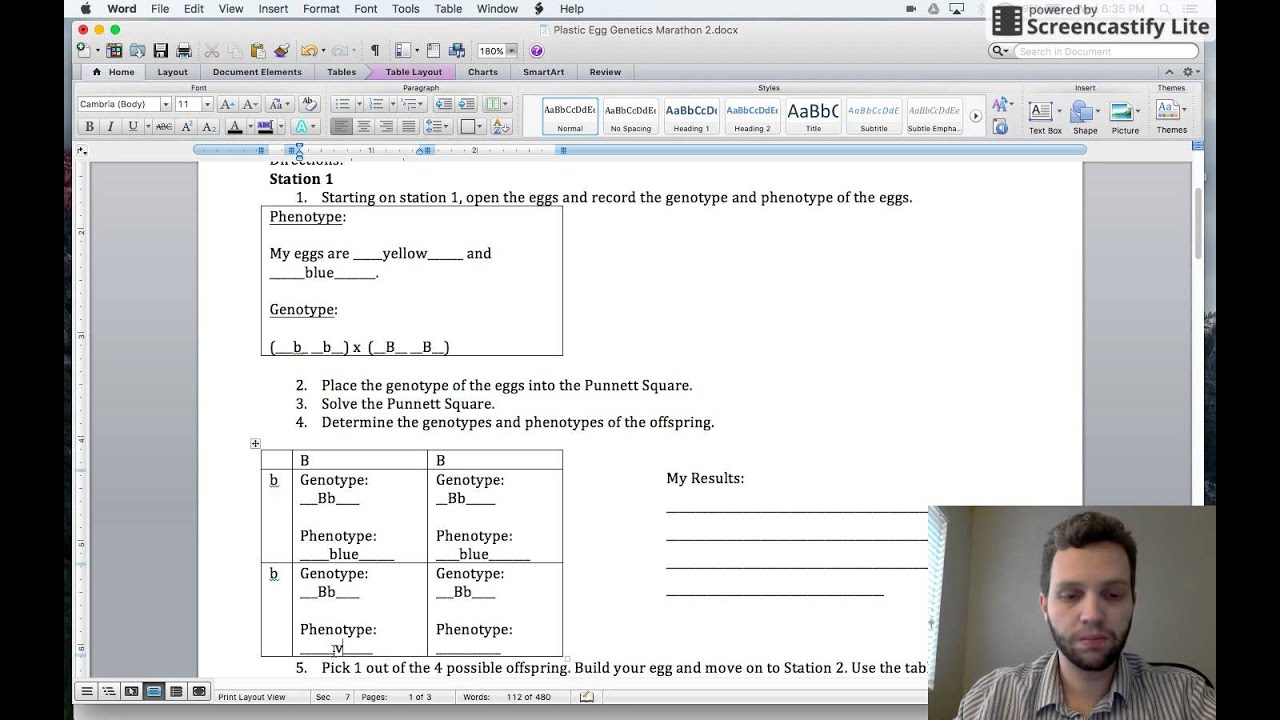The image size is (1280, 720).
Task: Click the Format Painter brush icon
Action: [x=281, y=50]
